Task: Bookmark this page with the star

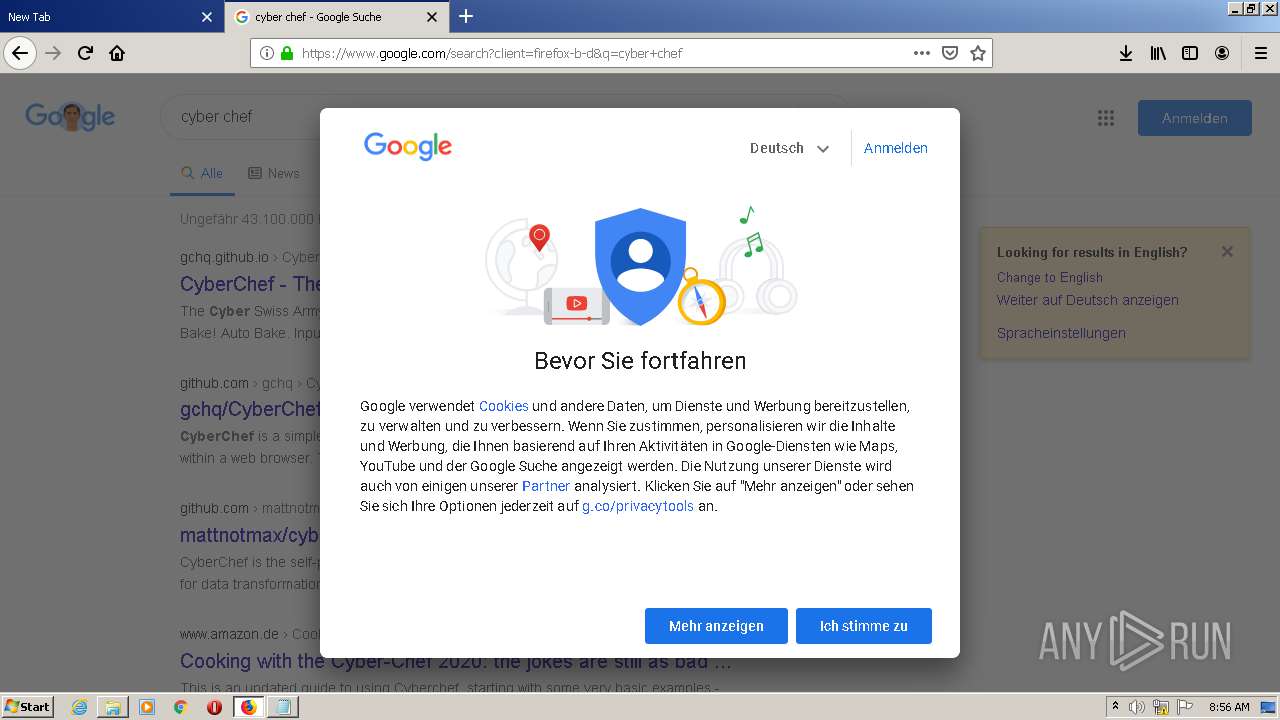Action: point(978,53)
